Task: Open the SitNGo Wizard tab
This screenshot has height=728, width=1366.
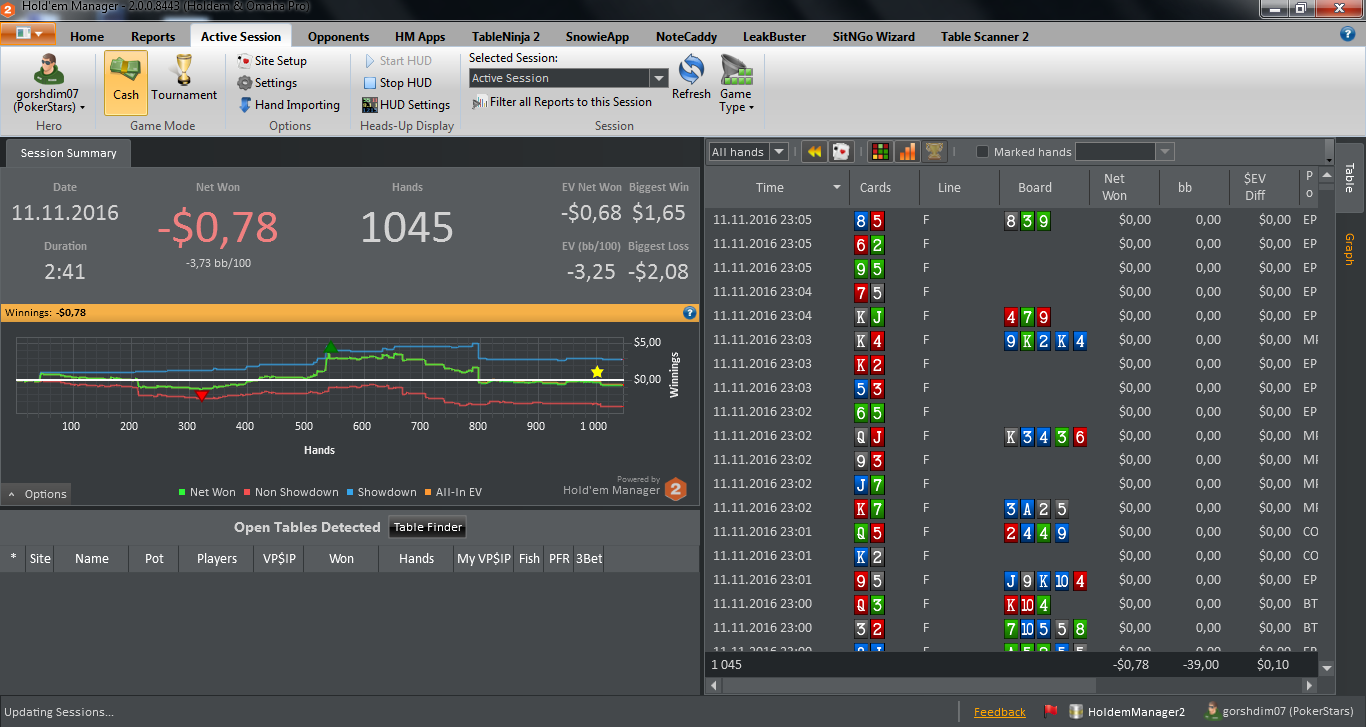Action: coord(873,37)
